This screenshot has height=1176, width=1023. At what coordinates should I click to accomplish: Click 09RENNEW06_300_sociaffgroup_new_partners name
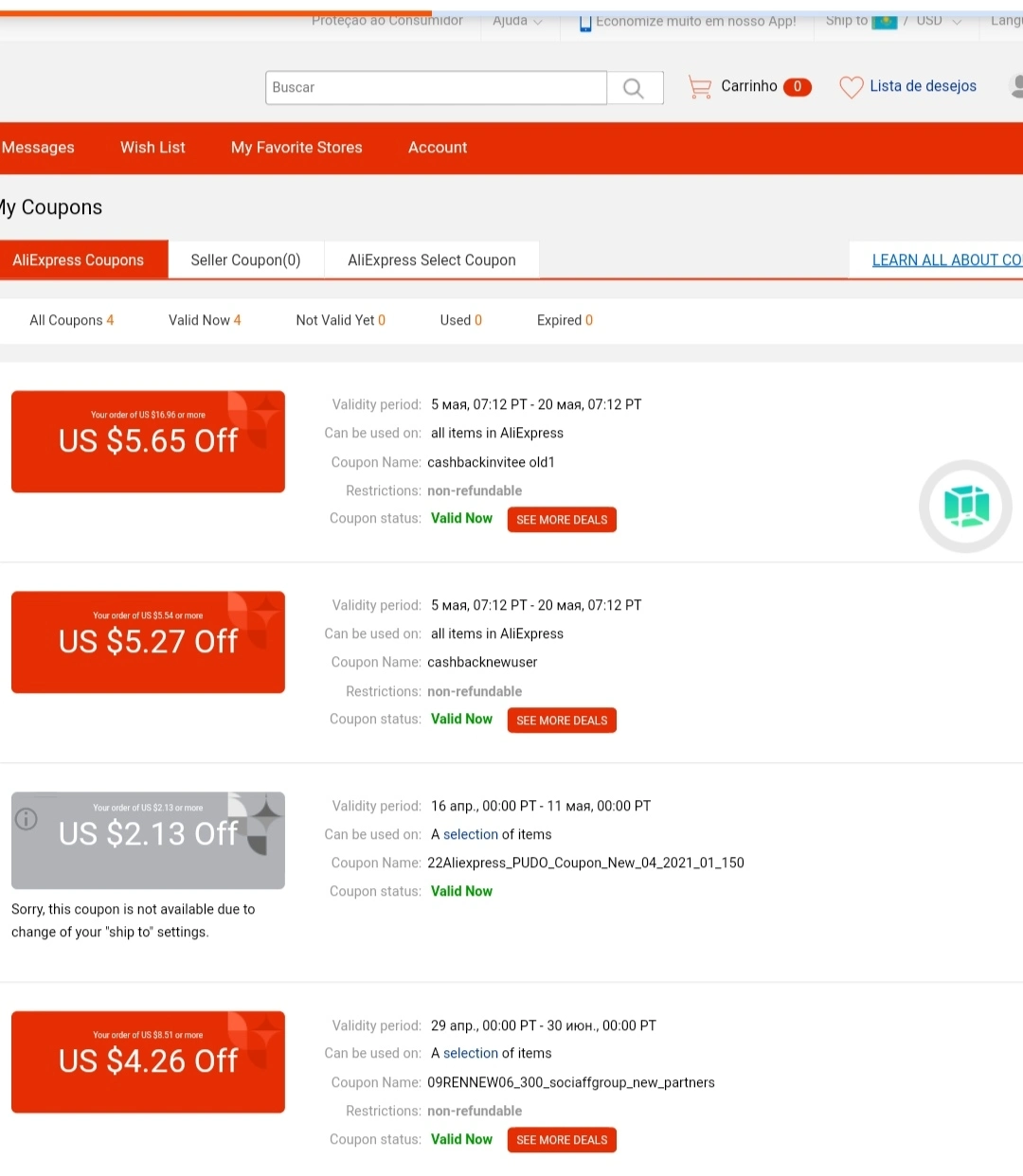point(571,1082)
